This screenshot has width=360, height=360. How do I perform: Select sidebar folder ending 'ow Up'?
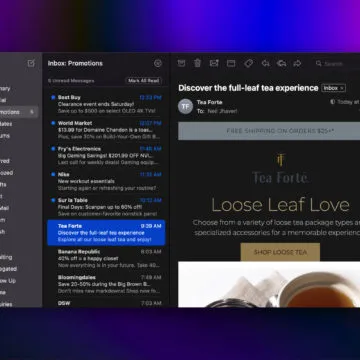pos(8,281)
